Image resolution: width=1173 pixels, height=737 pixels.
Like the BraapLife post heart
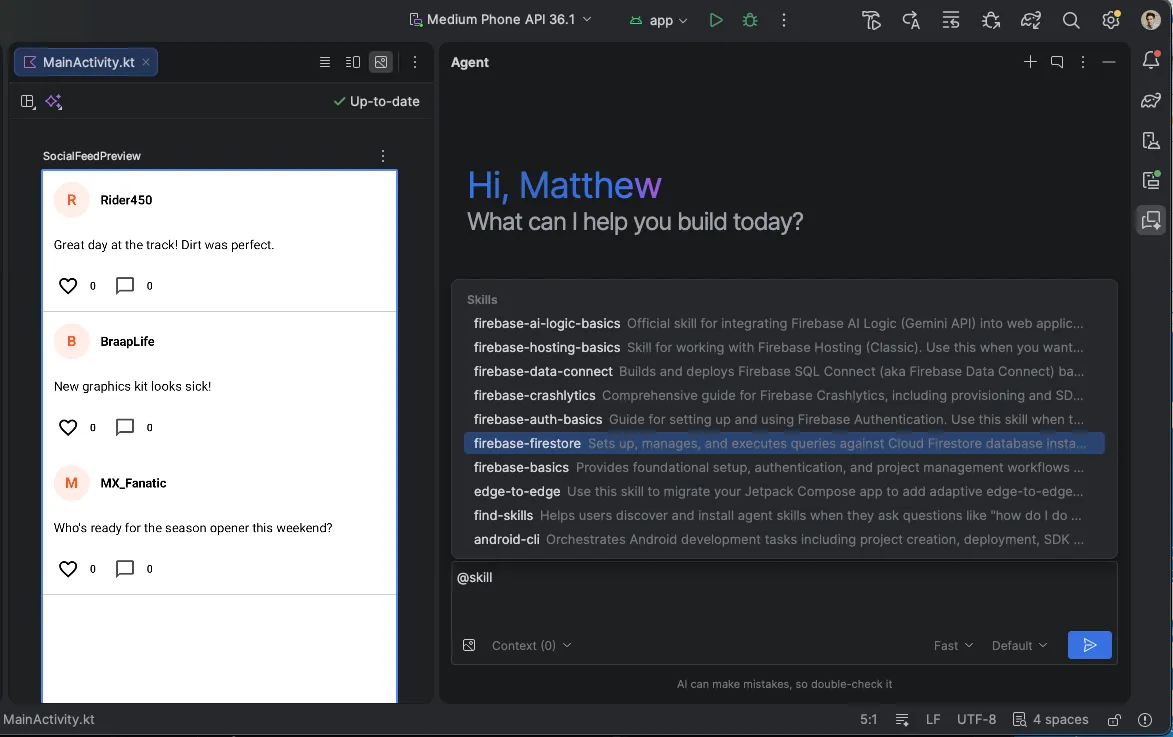[68, 427]
